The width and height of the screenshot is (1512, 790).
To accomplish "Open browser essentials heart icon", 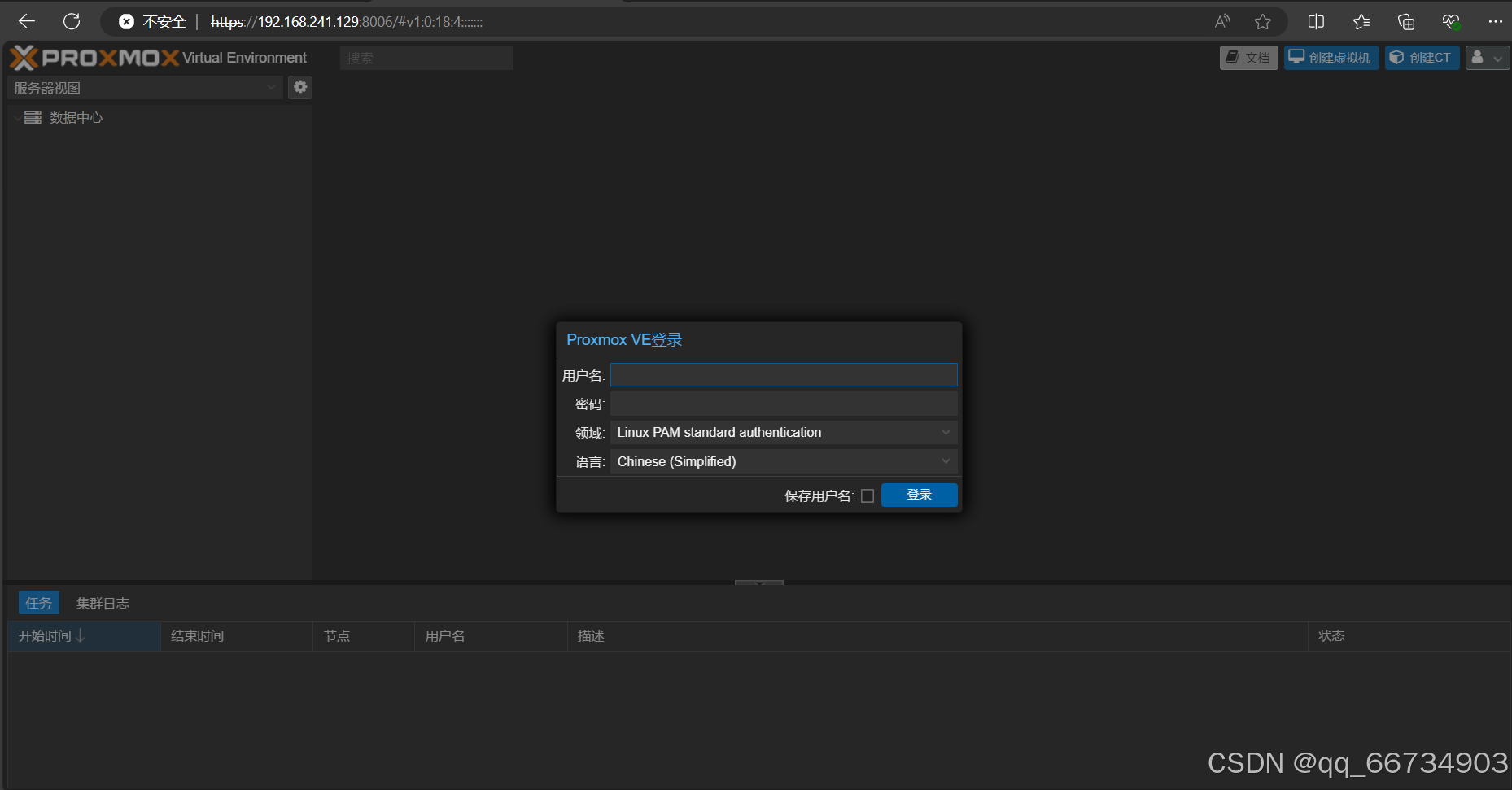I will (x=1451, y=22).
